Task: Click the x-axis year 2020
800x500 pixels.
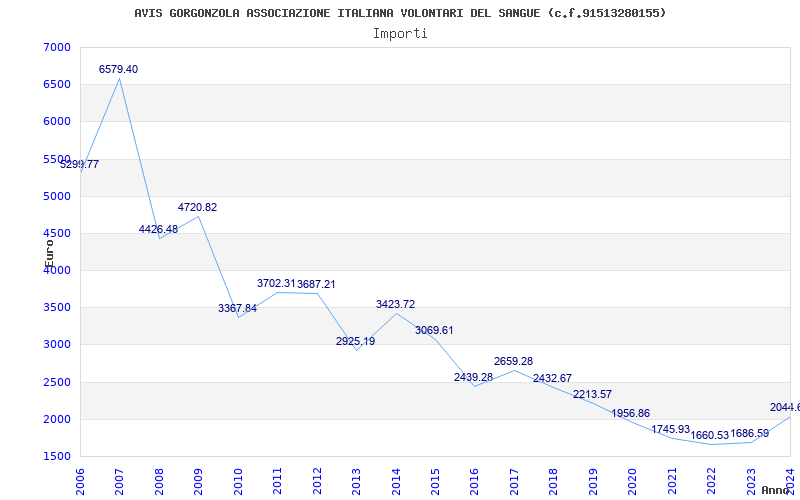Action: [x=632, y=481]
